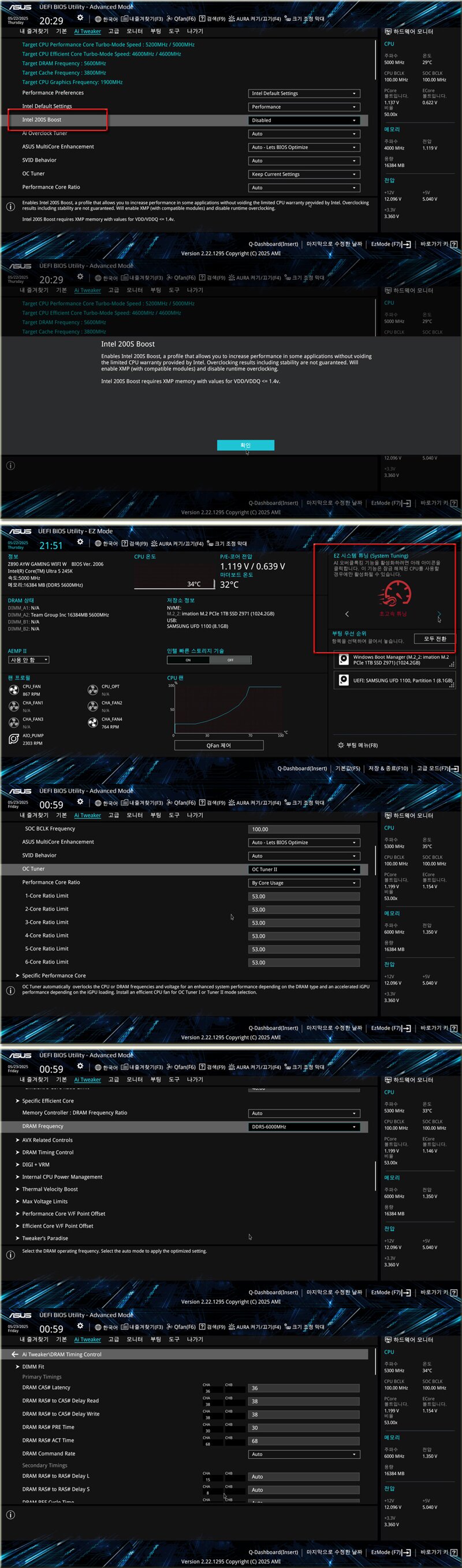Viewport: 462px width, 1568px height.
Task: Click the right arrow in EZ System Tuning
Action: 439,614
